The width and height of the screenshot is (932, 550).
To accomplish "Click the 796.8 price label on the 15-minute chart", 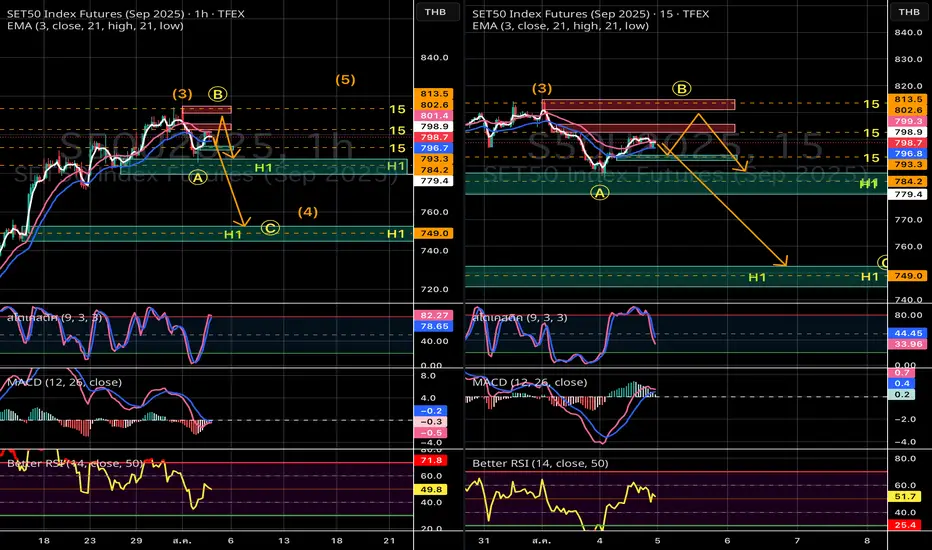I will 907,153.
